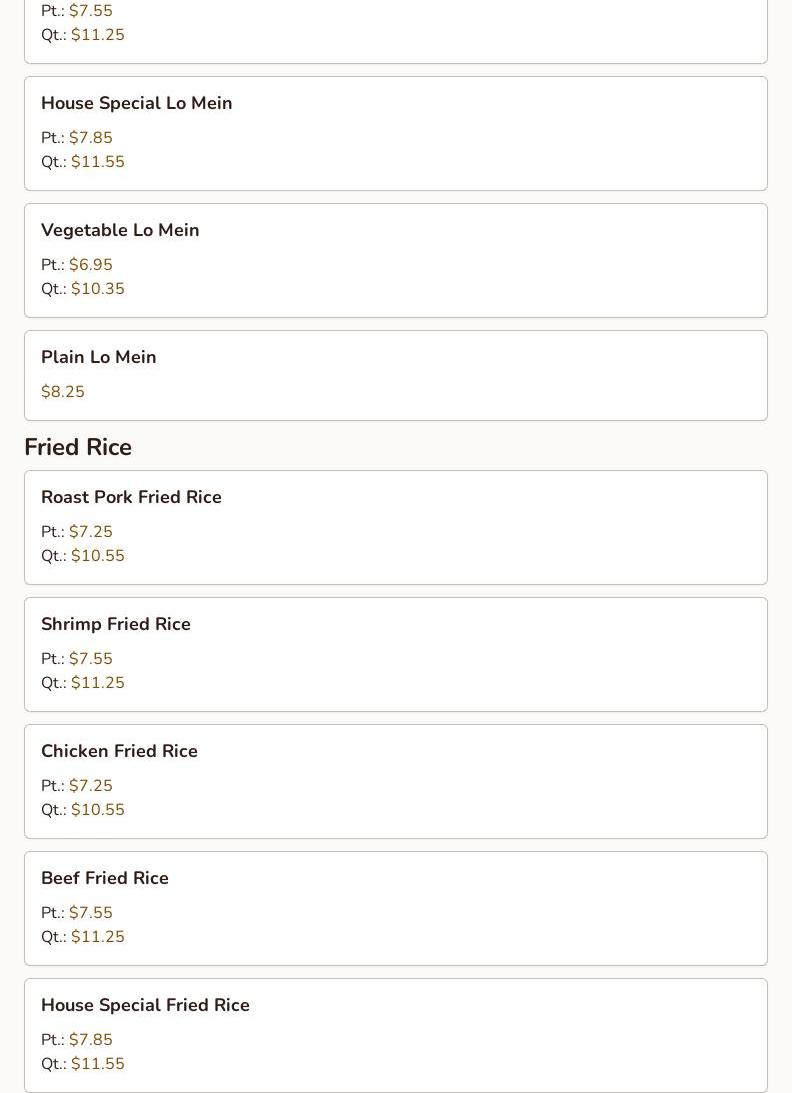Choose Roast Pork Fried Rice quart price

[97, 556]
